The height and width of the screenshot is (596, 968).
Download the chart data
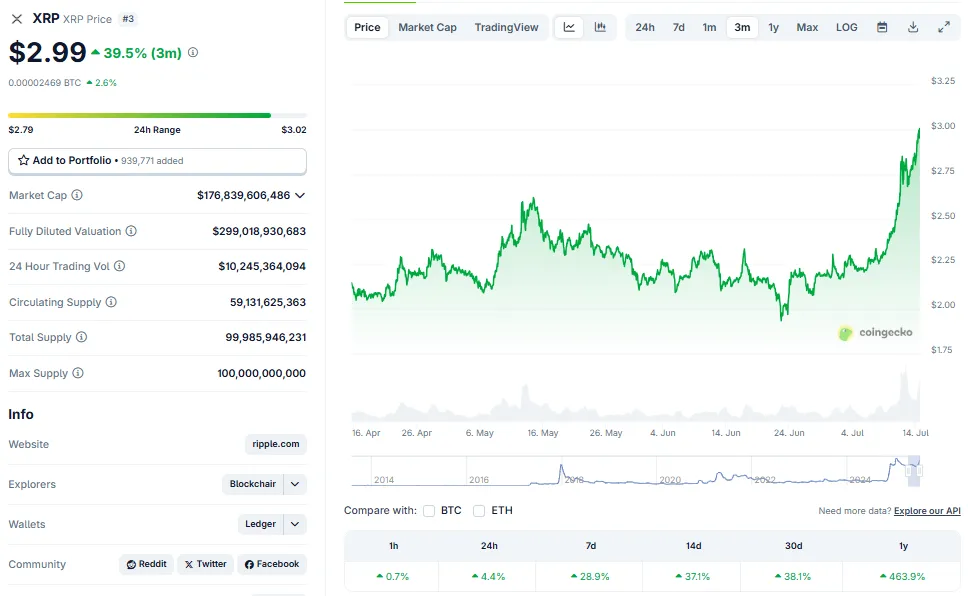(913, 27)
